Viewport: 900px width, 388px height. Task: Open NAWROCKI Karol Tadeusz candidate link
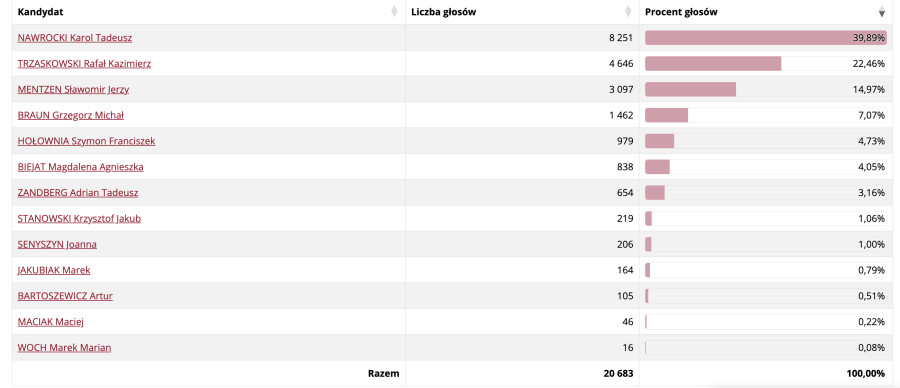[x=75, y=38]
